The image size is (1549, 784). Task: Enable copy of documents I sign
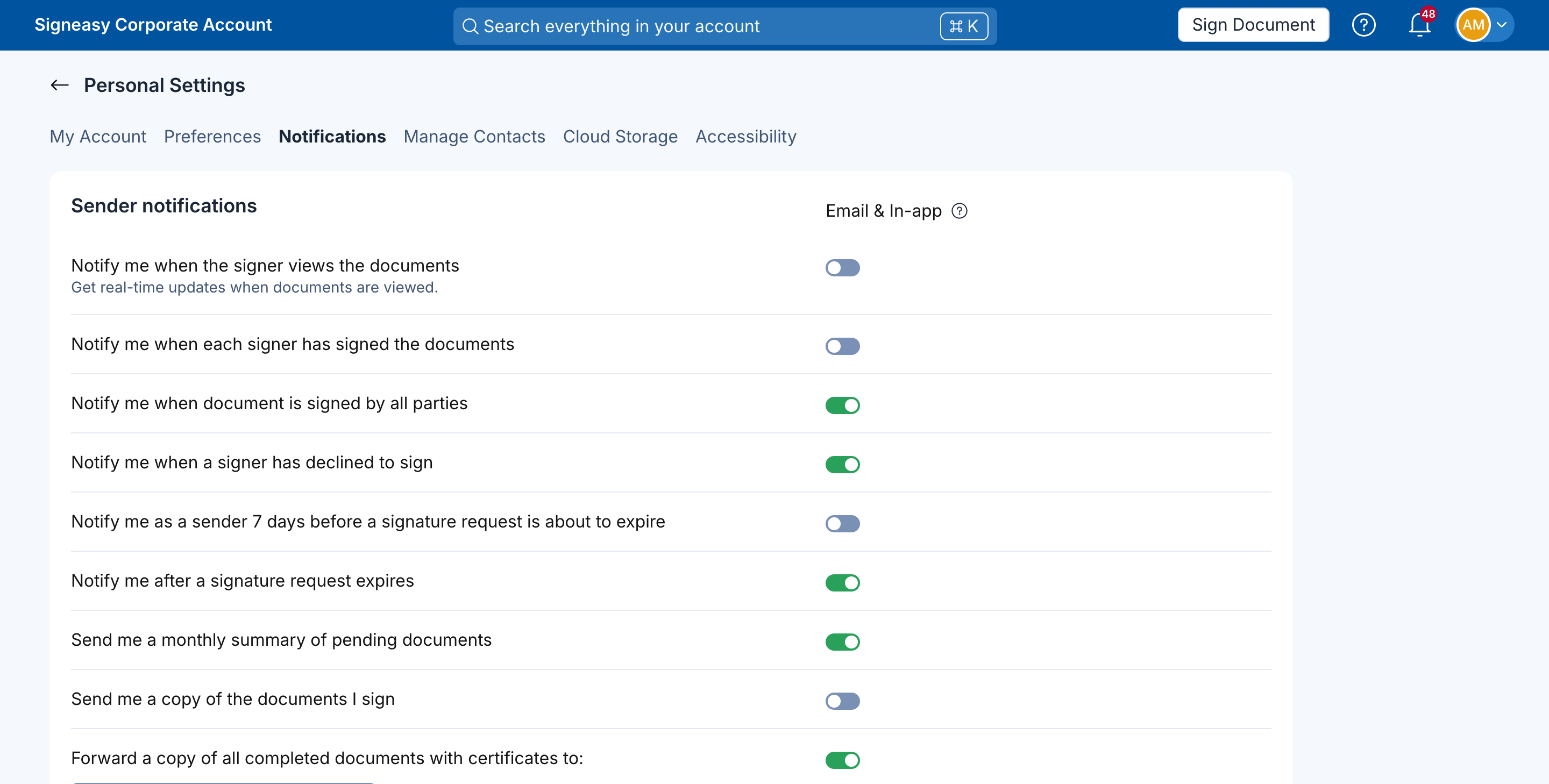coord(842,701)
